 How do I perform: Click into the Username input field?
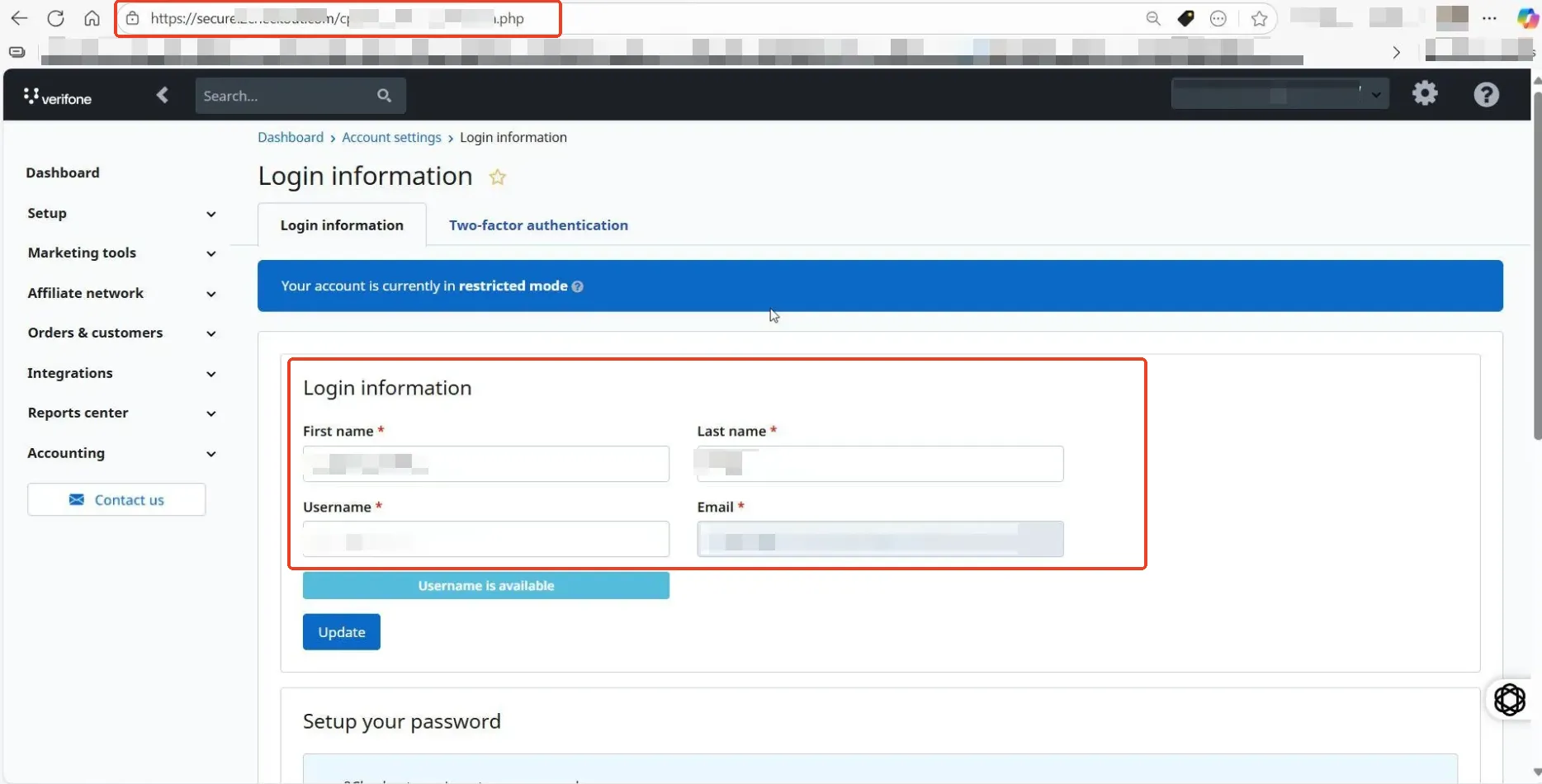(485, 540)
